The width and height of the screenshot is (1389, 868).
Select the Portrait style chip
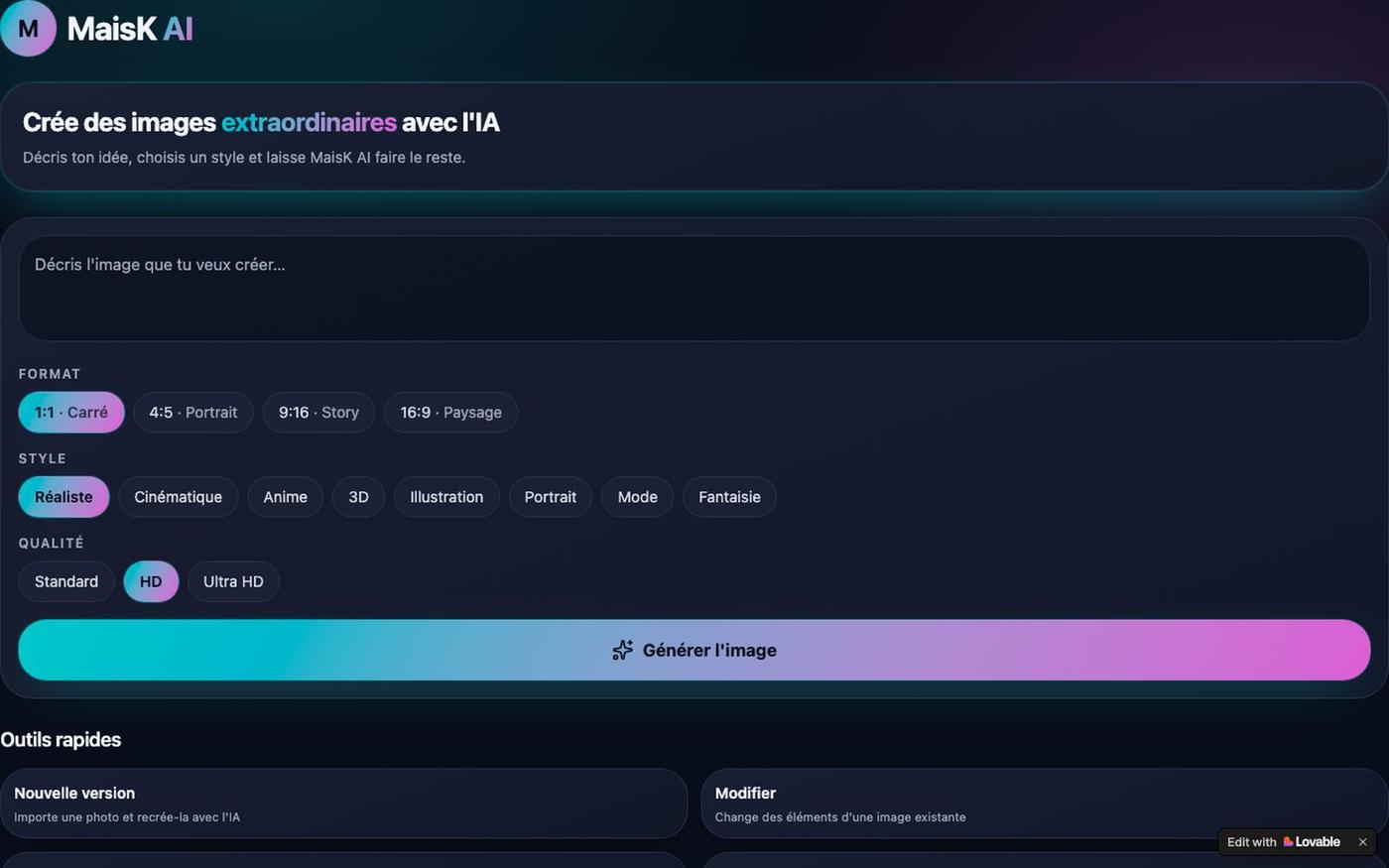click(551, 497)
